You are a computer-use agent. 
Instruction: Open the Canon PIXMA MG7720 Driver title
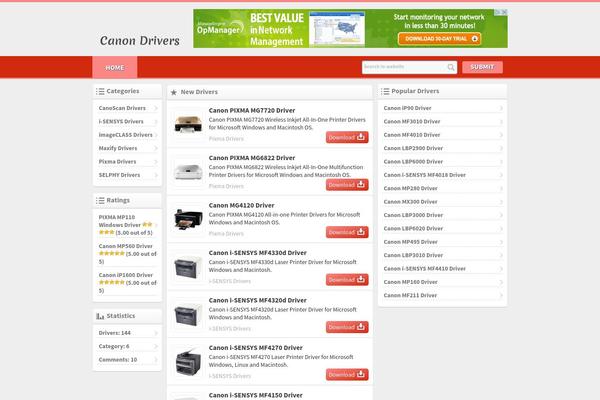click(x=252, y=110)
